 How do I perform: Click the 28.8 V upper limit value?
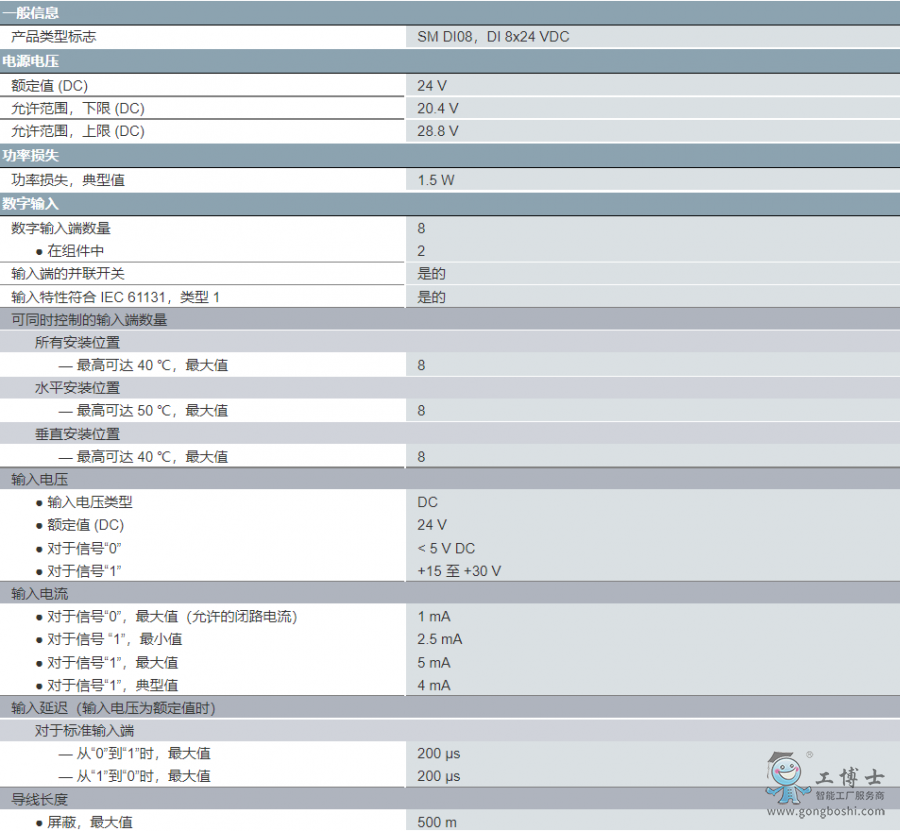[438, 131]
